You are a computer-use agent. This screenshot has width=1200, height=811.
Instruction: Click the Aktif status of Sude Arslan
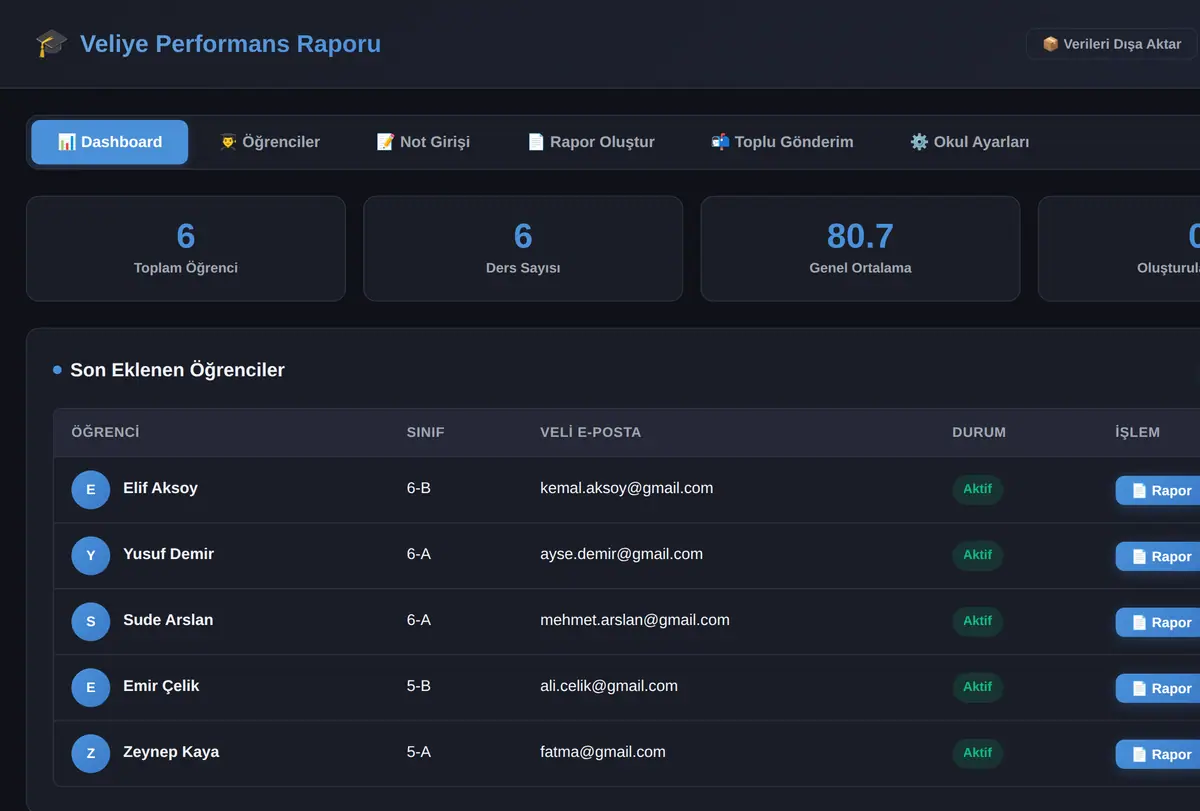point(977,622)
